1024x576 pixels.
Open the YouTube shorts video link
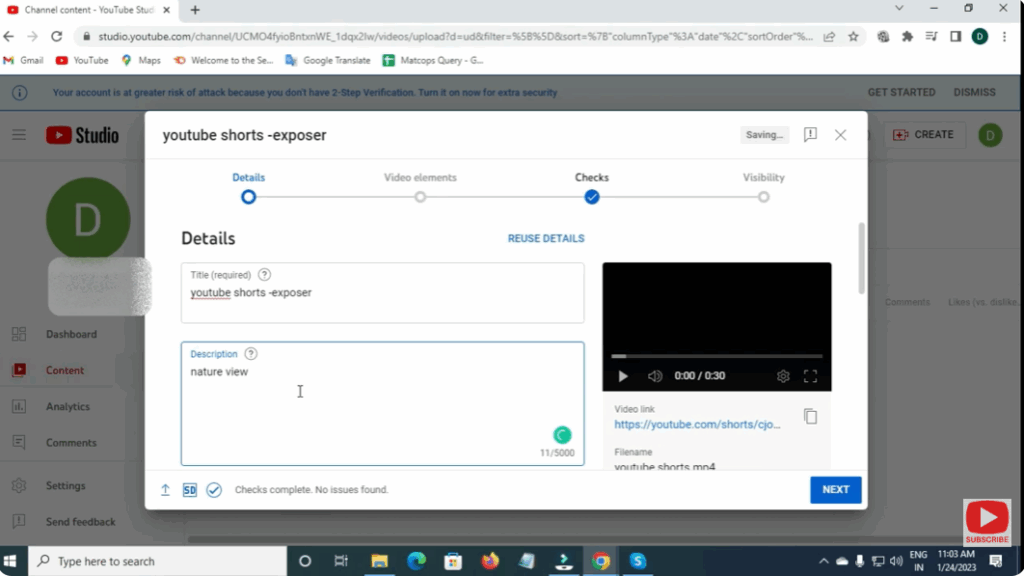(697, 425)
